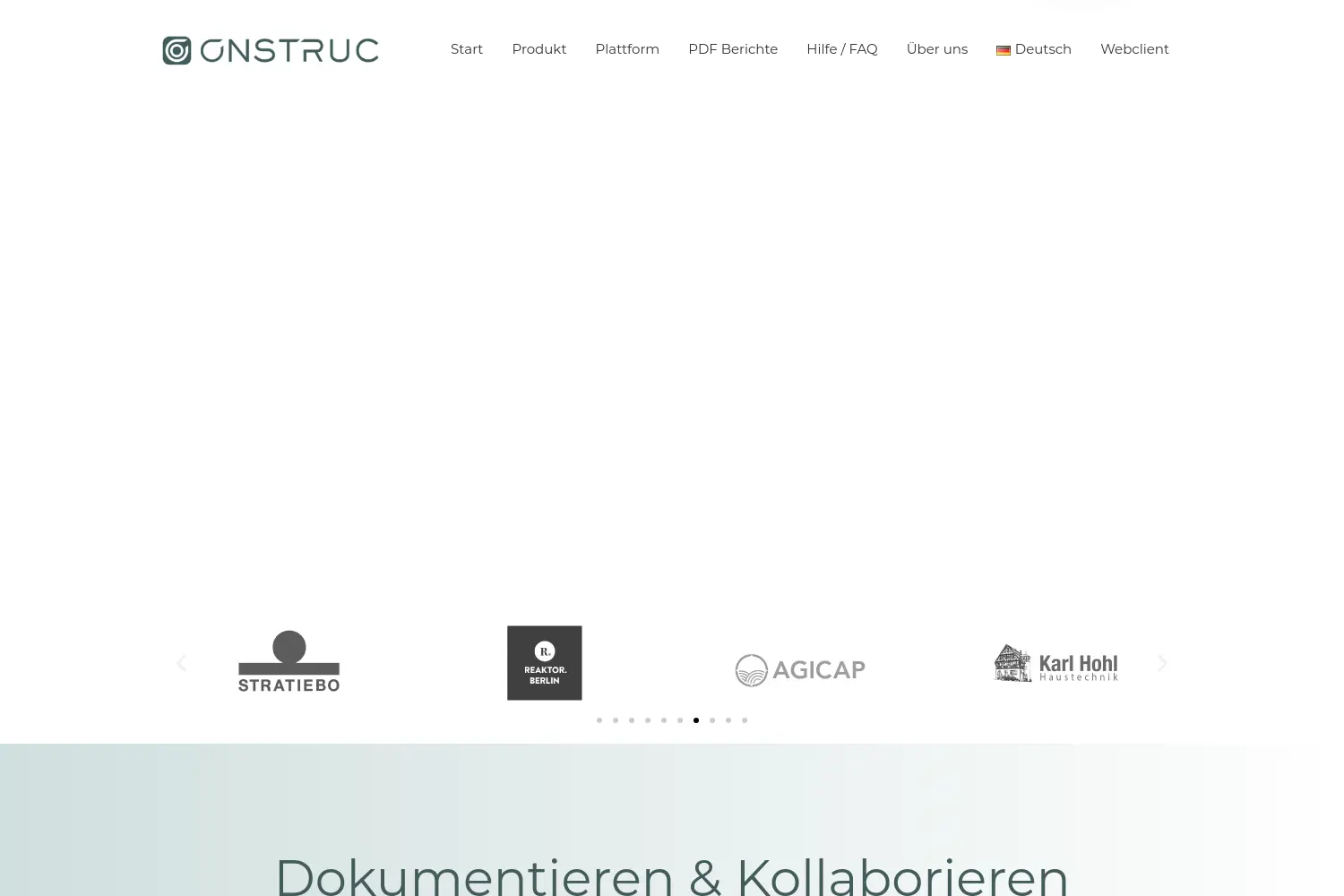Select the first carousel pagination dot
Screen dimensions: 1344x896
(599, 720)
